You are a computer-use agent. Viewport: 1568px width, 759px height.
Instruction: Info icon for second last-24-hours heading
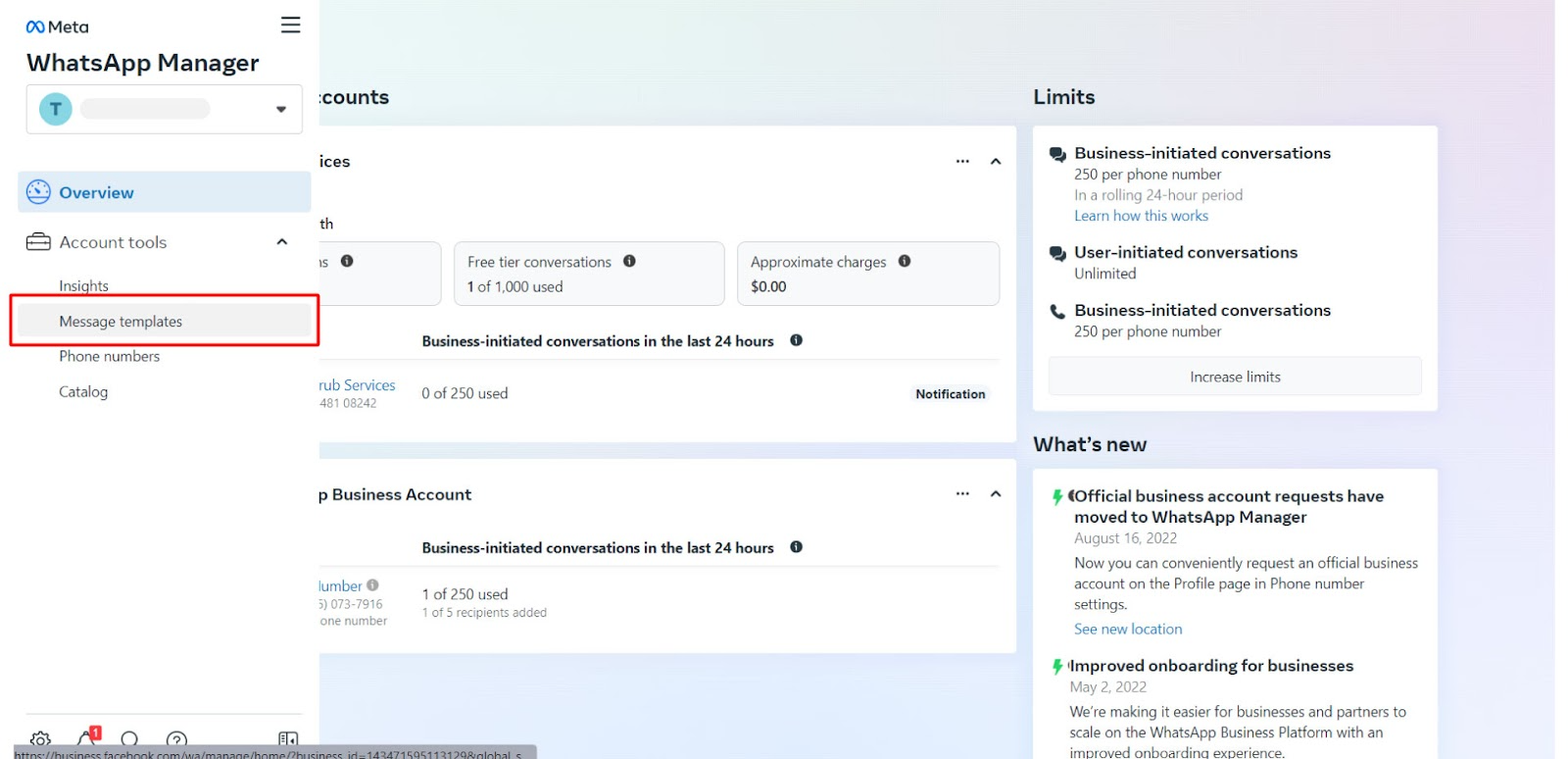(796, 547)
